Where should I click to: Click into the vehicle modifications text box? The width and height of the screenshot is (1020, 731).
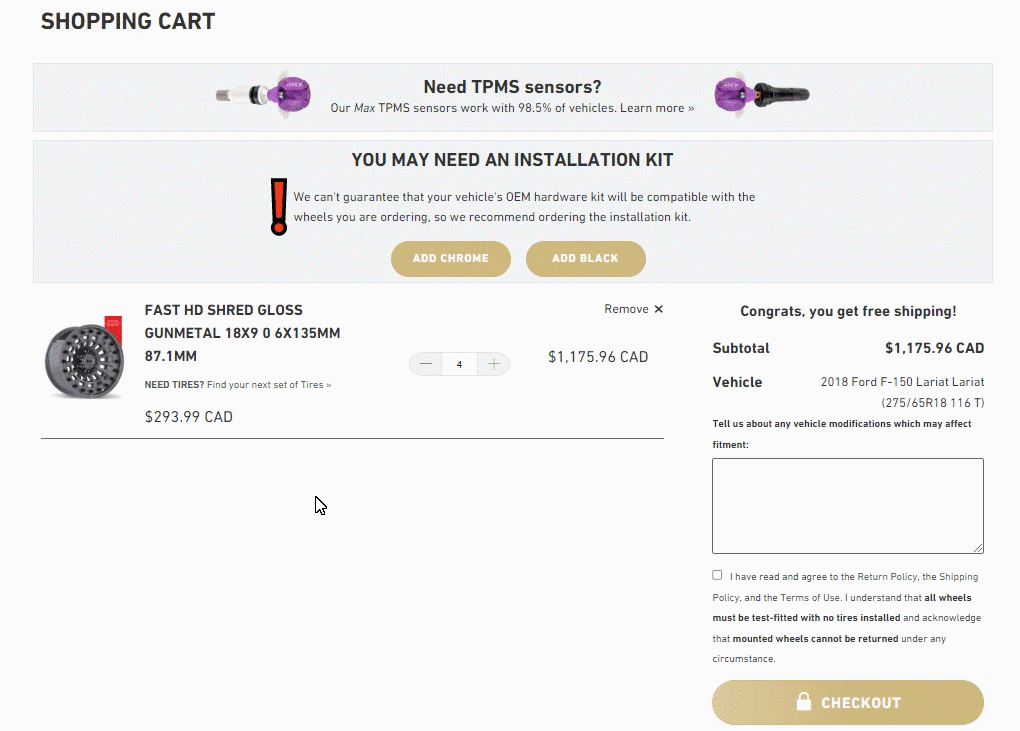[x=847, y=505]
